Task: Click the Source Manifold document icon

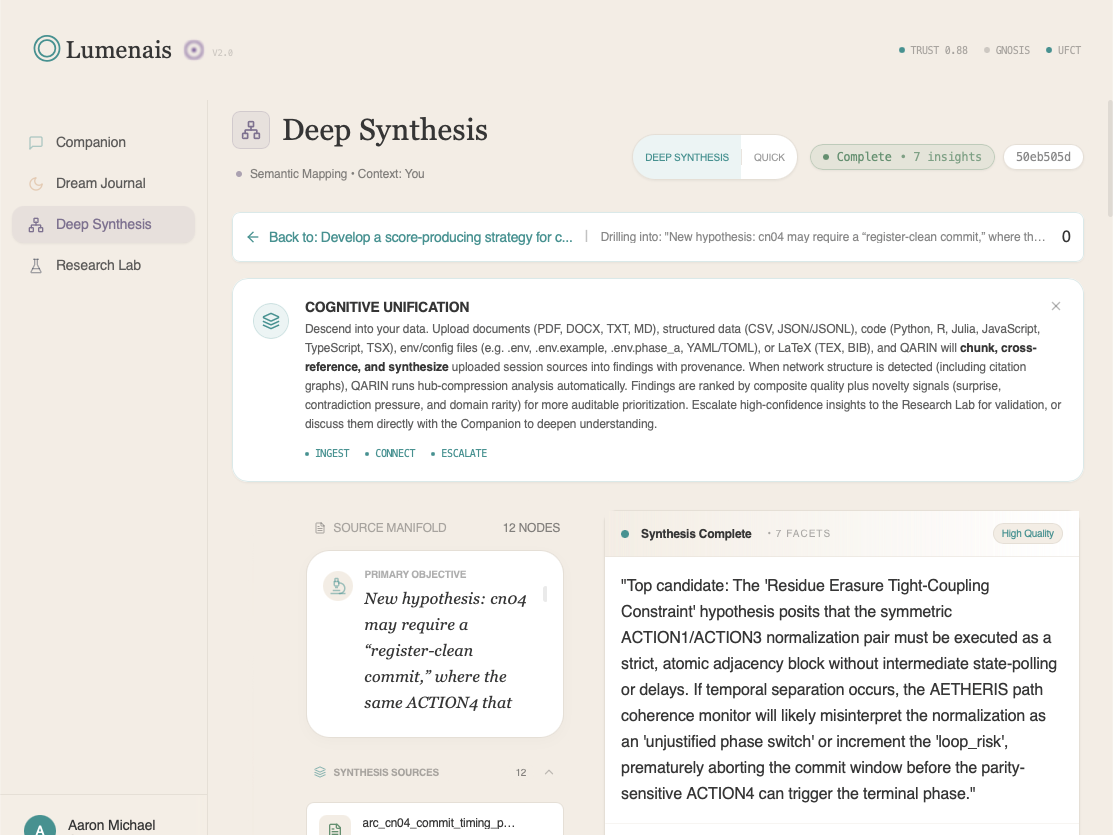Action: [320, 528]
